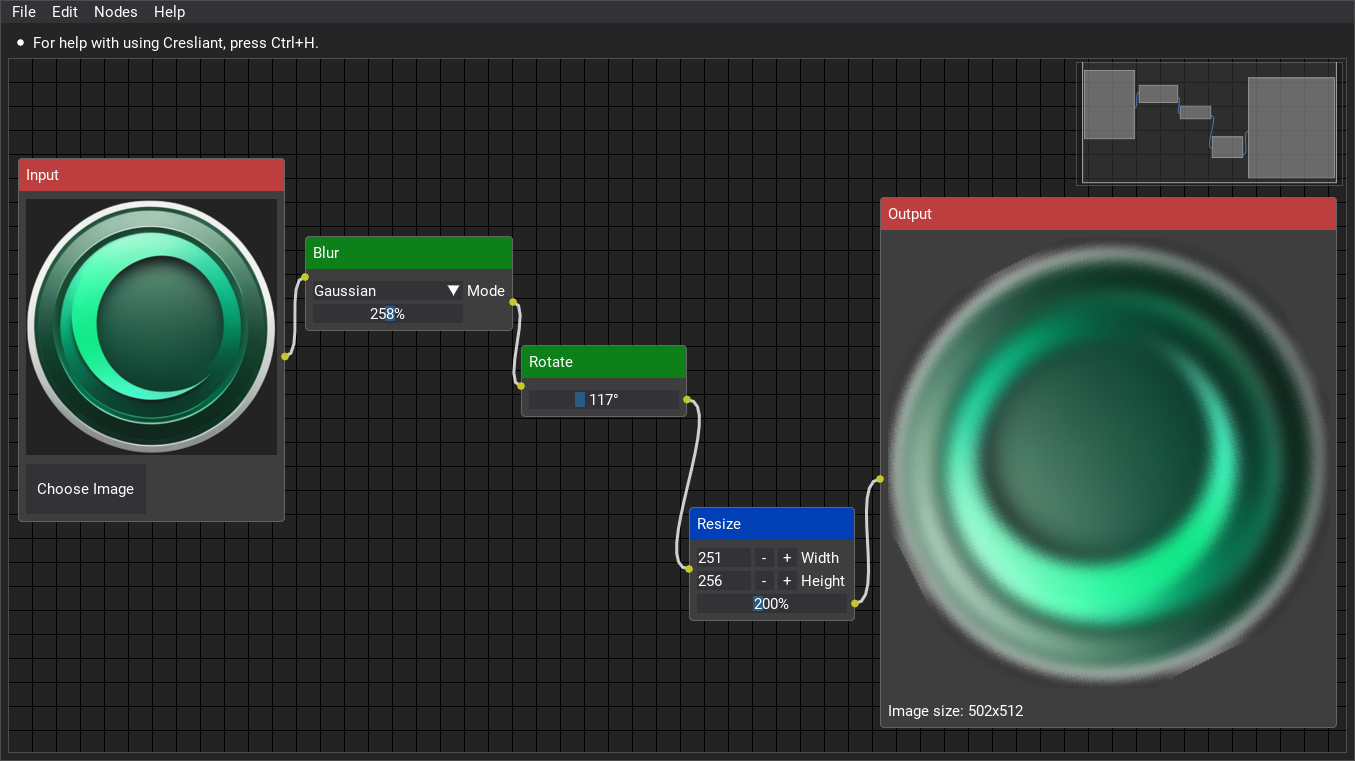Click the Ctrl+H help hint text
Image resolution: width=1355 pixels, height=761 pixels.
175,43
